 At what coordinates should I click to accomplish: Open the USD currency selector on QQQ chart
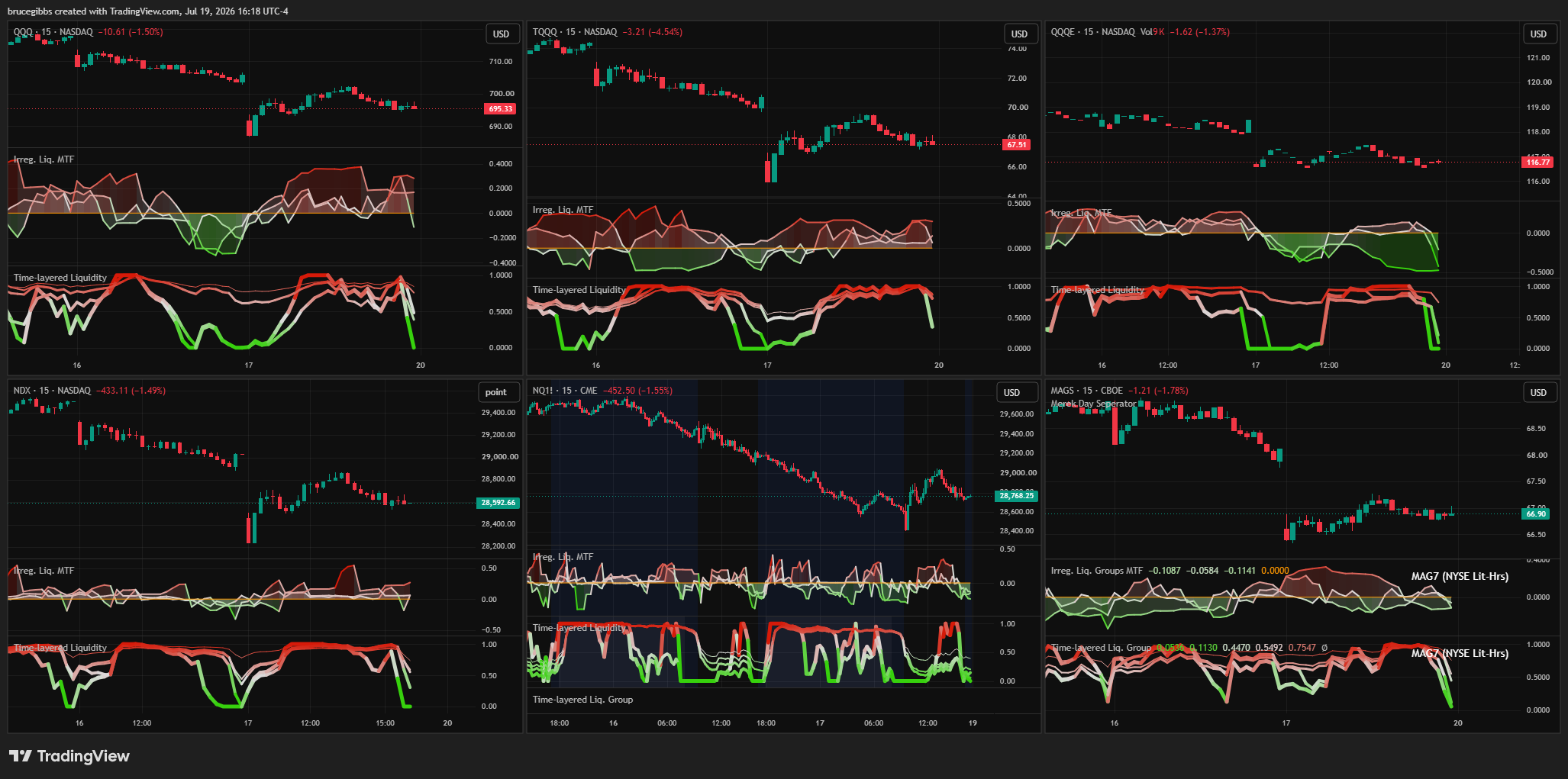(x=501, y=34)
